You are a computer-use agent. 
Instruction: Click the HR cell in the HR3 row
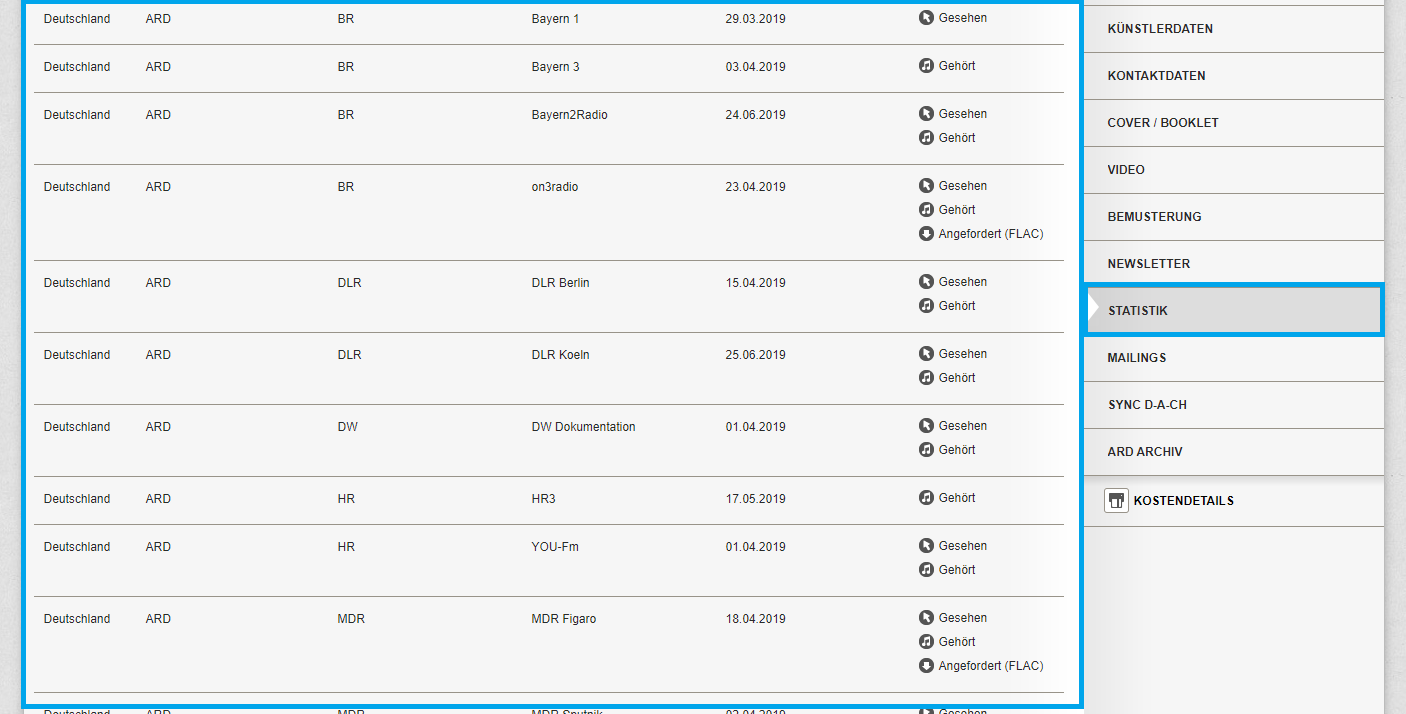tap(346, 499)
